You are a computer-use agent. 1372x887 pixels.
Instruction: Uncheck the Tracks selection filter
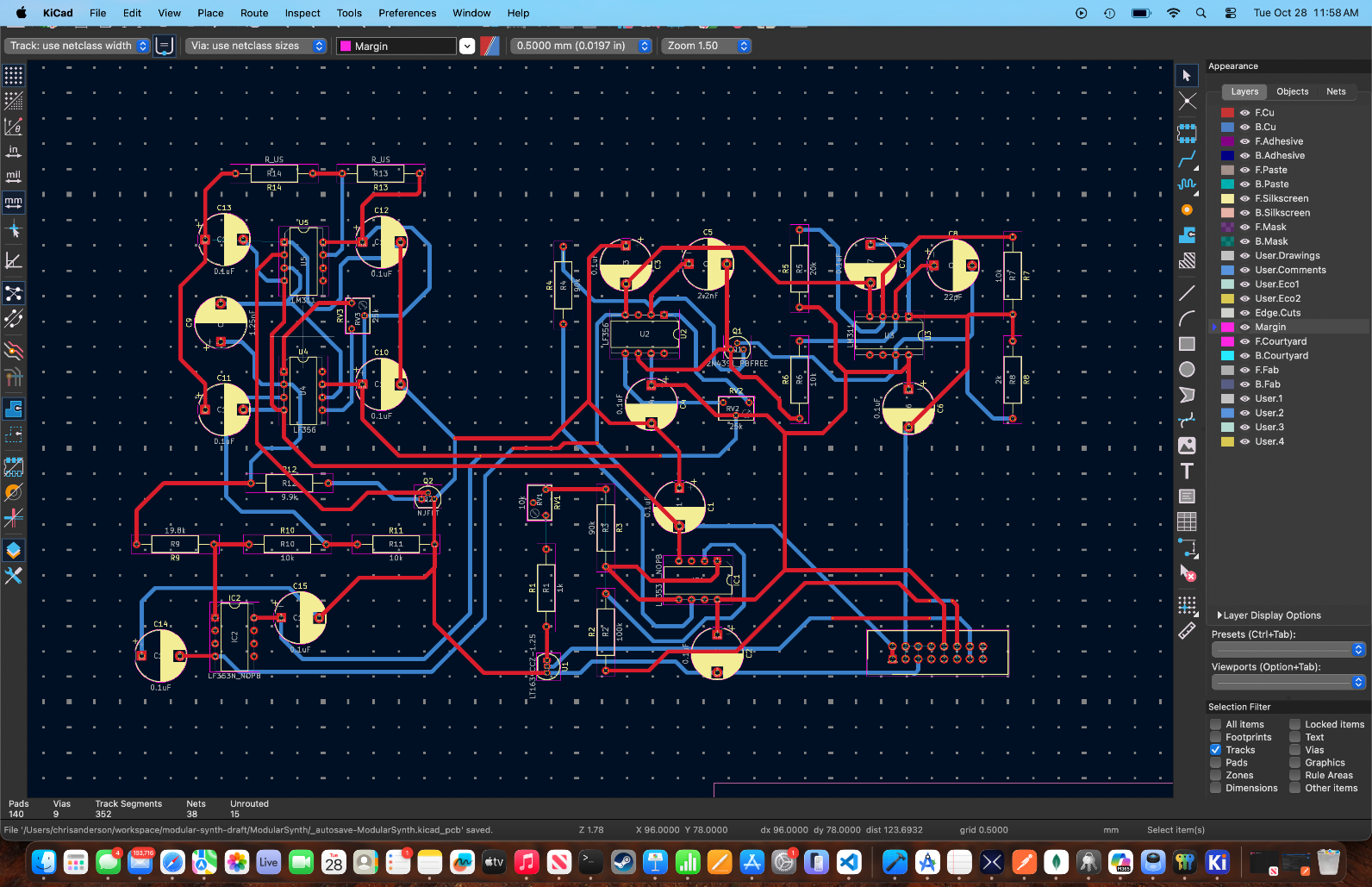(x=1215, y=750)
